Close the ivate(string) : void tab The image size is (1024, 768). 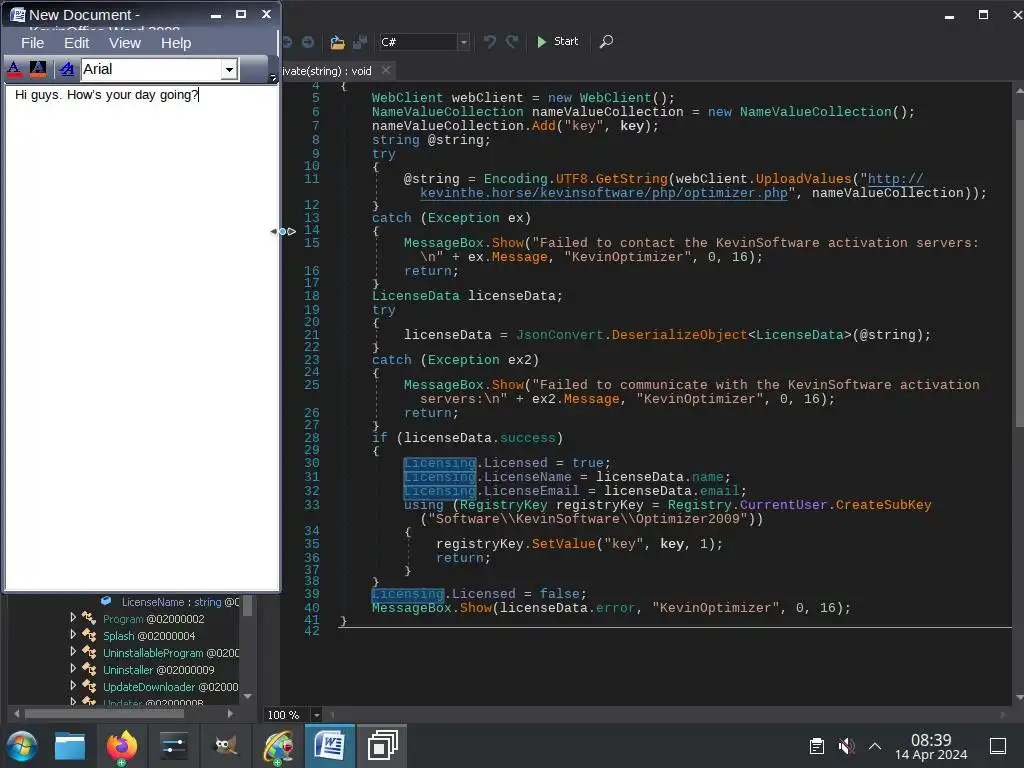(x=386, y=70)
